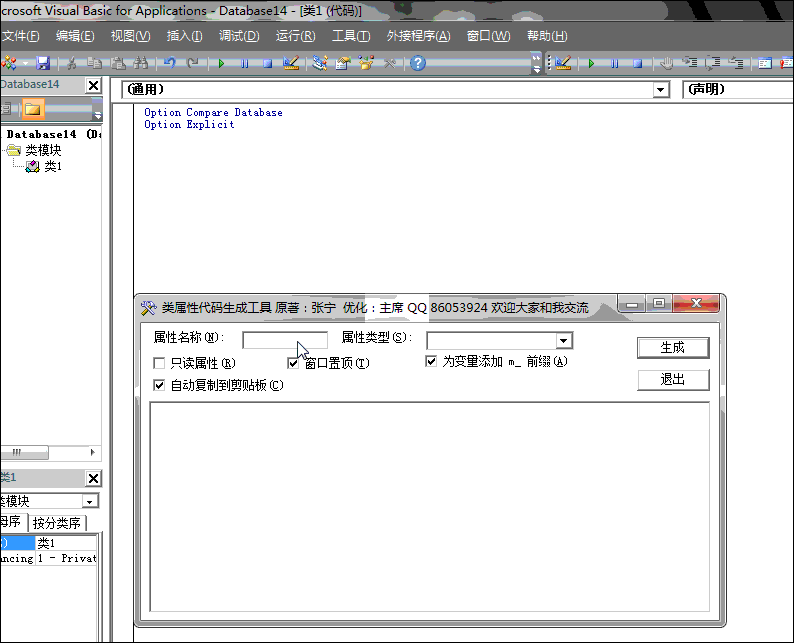
Task: Run code from the debug toolbar play icon
Action: pyautogui.click(x=591, y=63)
